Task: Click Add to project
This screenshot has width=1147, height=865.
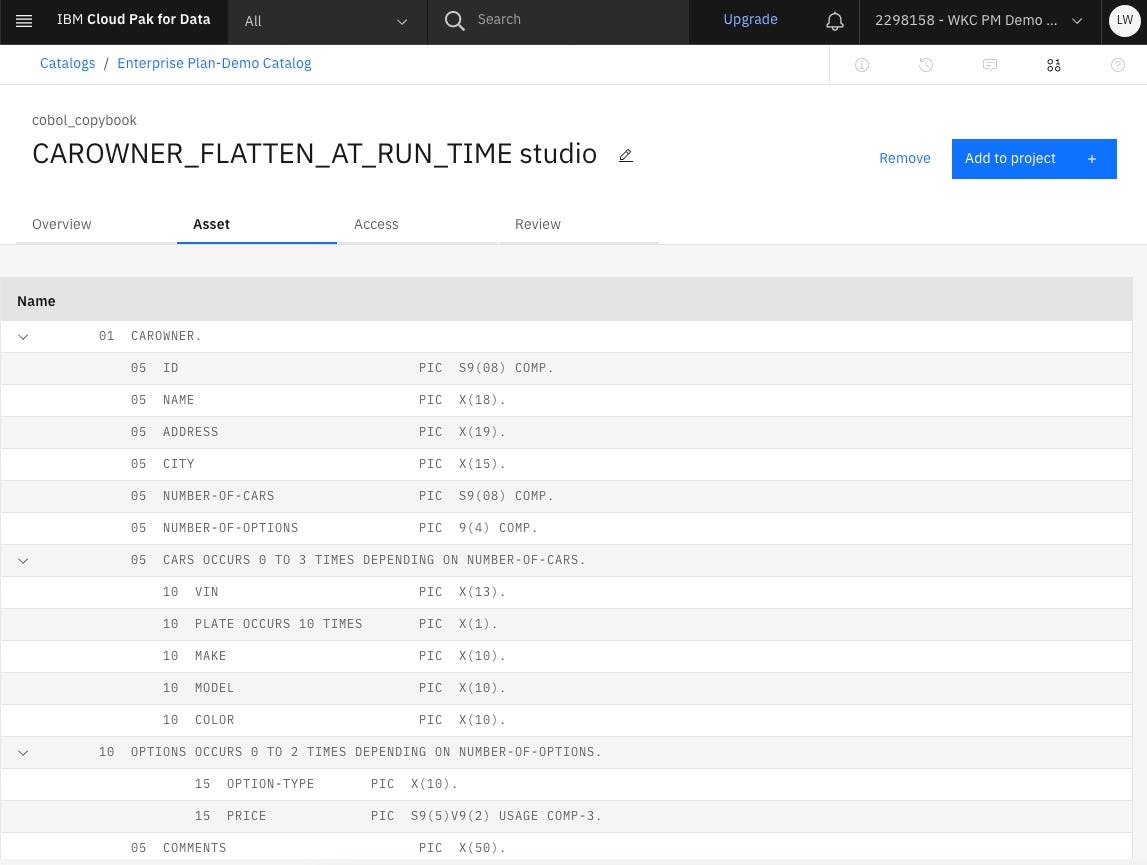Action: point(1010,158)
